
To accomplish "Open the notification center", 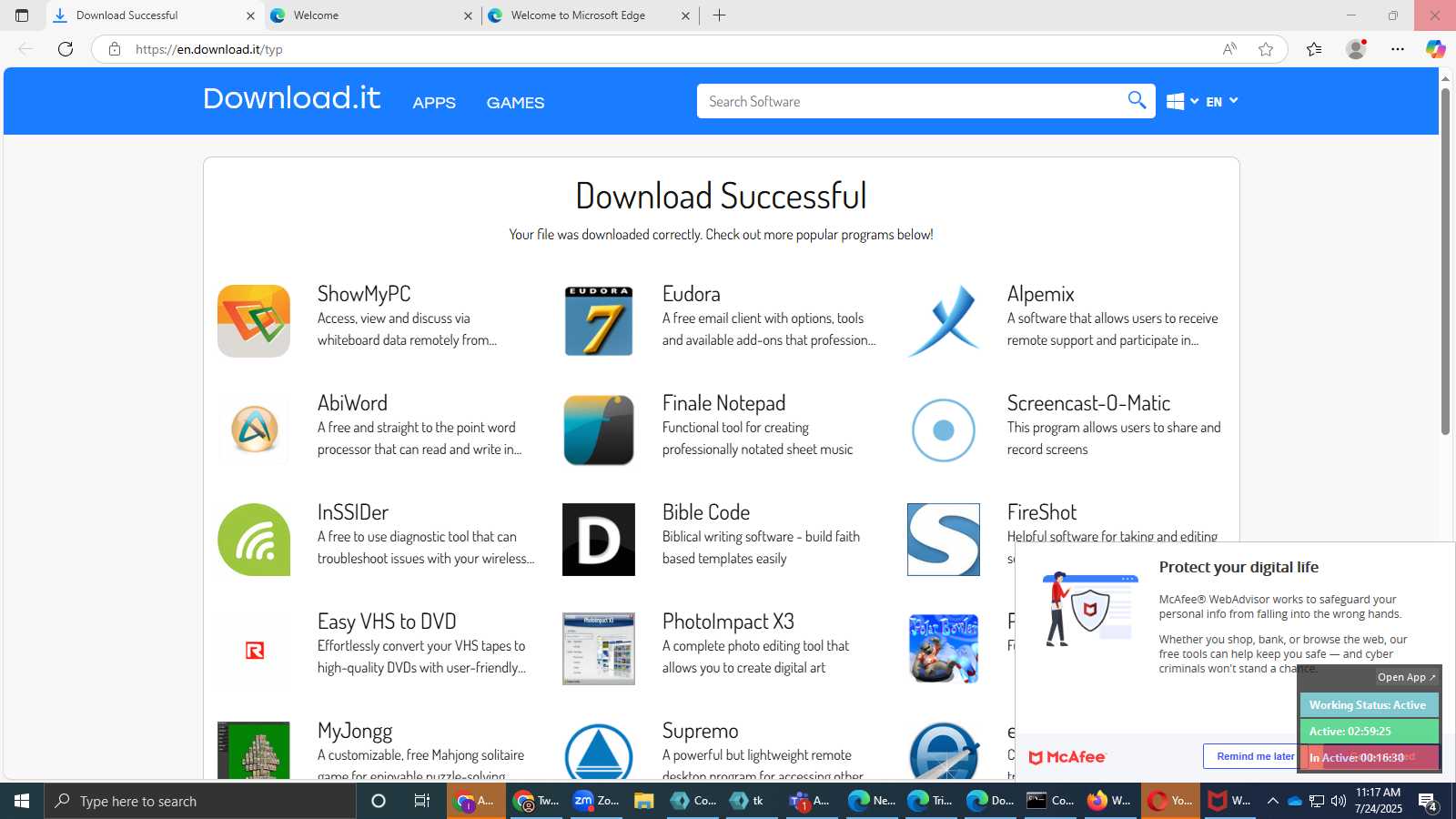I will pos(1427,801).
